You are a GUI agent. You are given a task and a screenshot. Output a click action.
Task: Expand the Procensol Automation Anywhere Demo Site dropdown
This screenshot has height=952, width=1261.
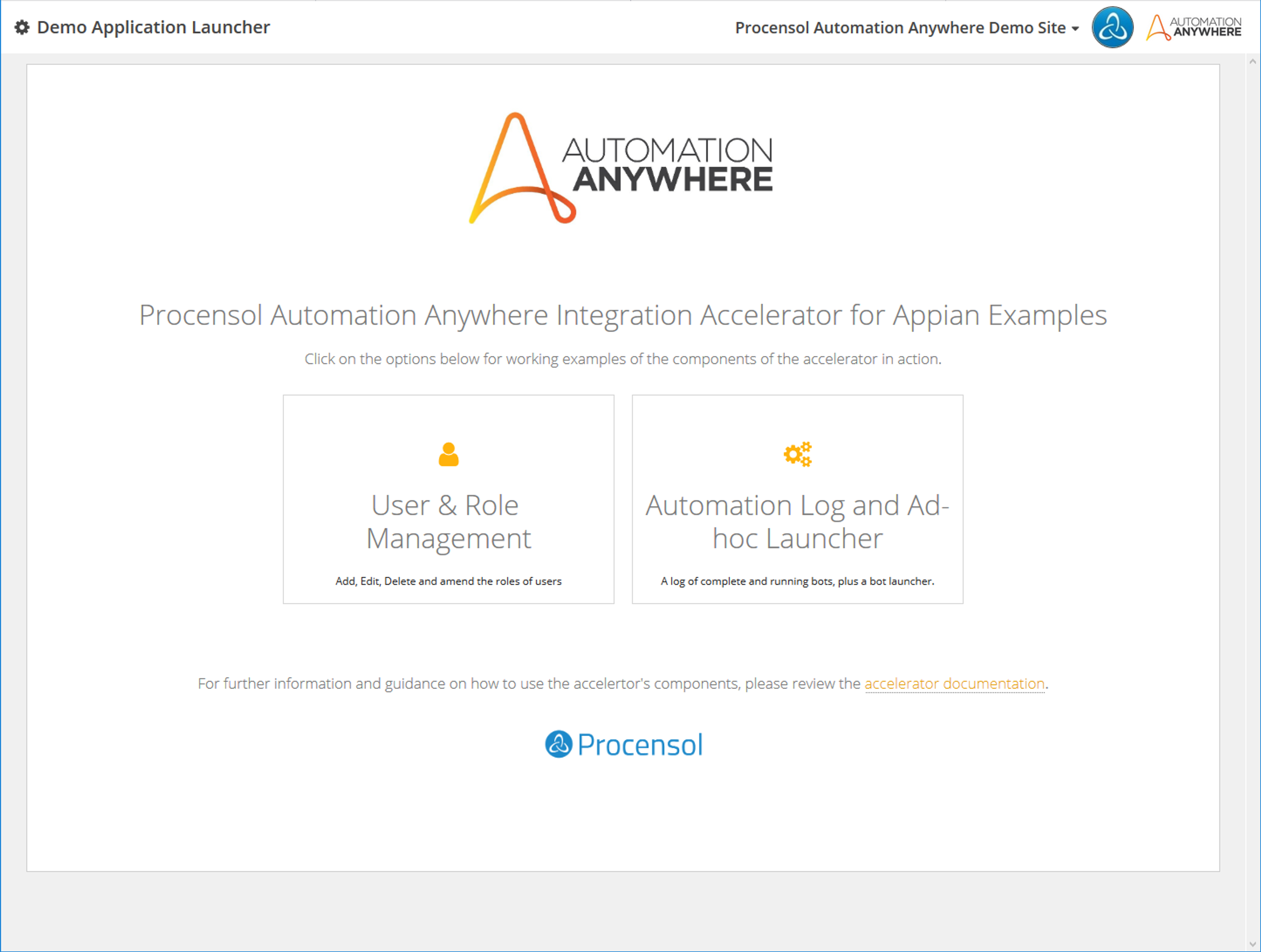(x=906, y=28)
